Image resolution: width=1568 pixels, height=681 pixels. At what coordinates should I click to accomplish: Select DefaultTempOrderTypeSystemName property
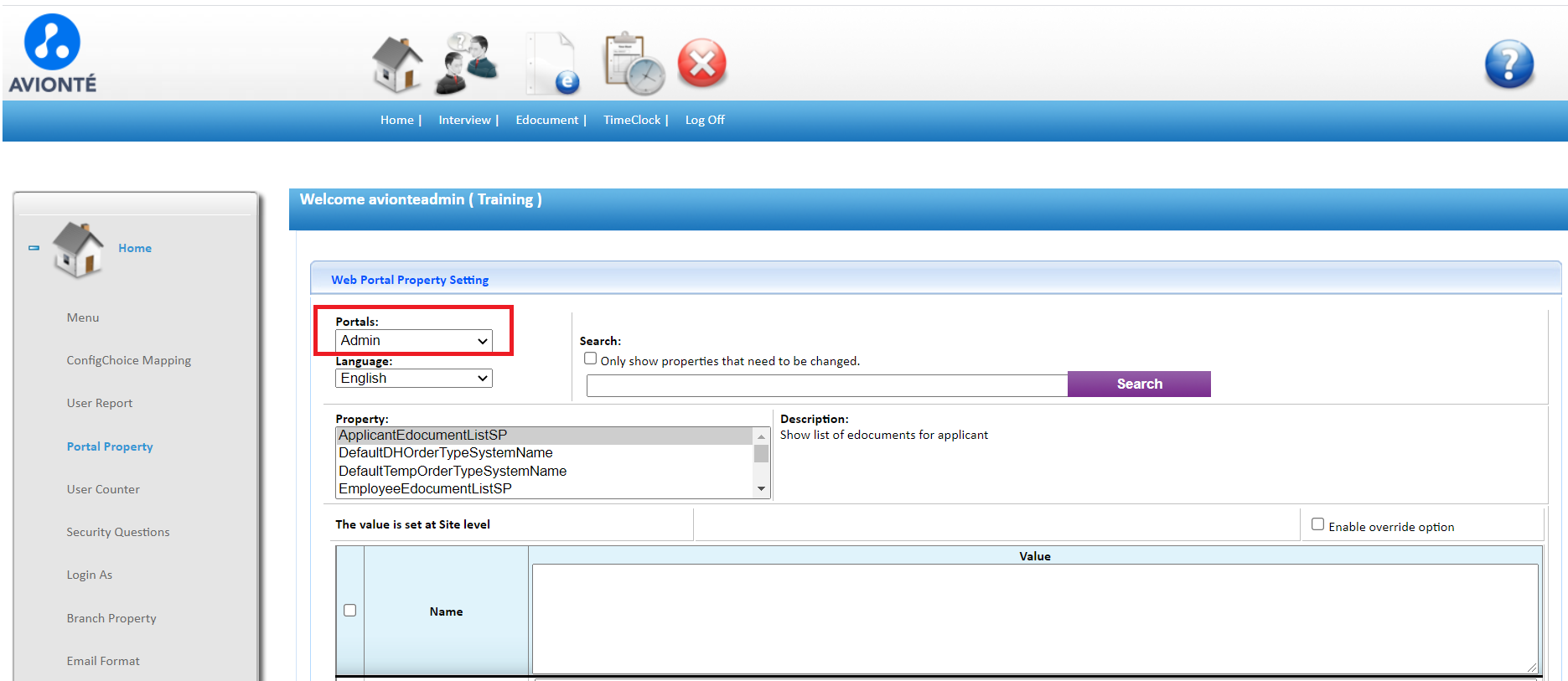tap(545, 471)
